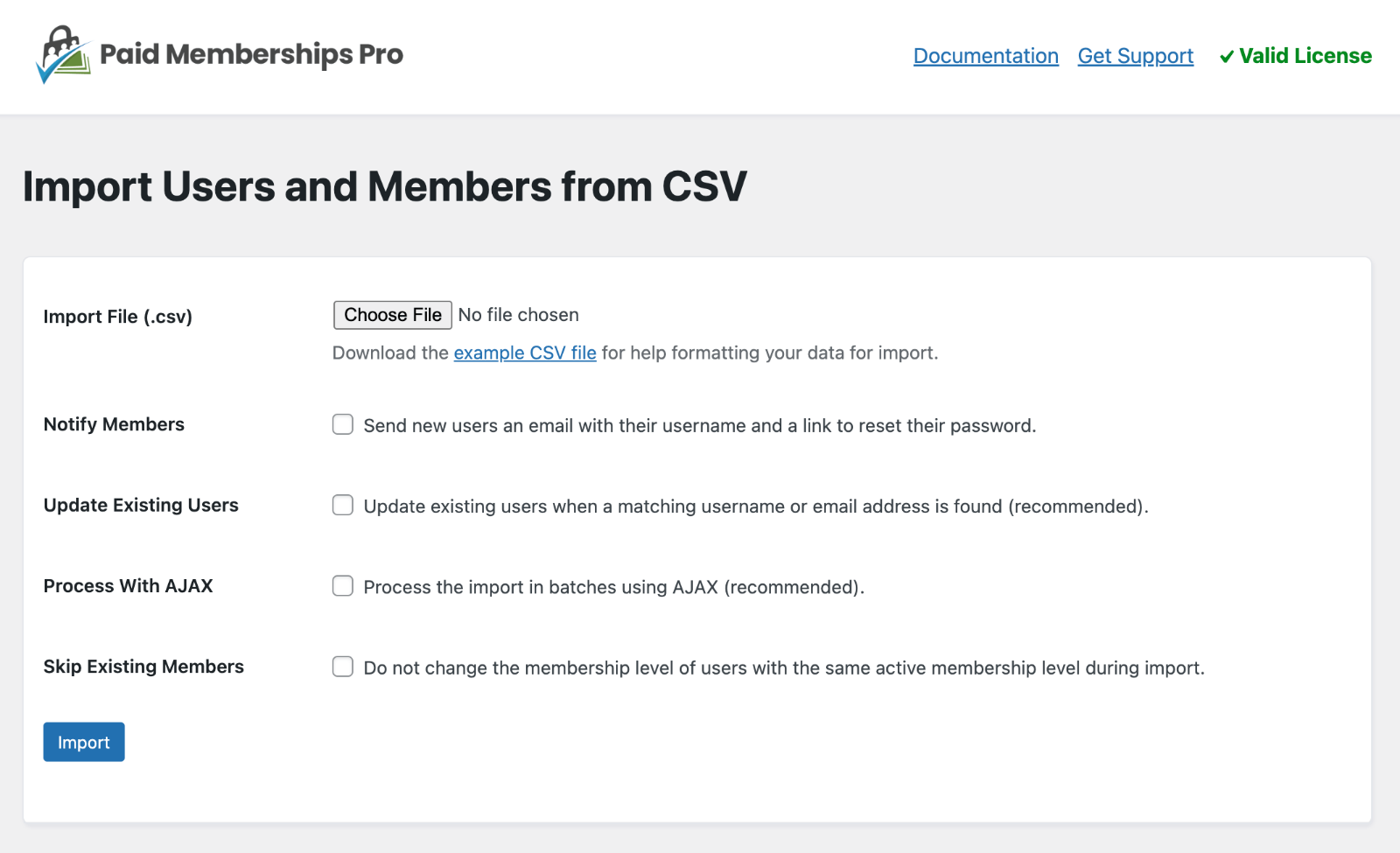Image resolution: width=1400 pixels, height=853 pixels.
Task: Enable Process With AJAX batching
Action: click(x=342, y=586)
